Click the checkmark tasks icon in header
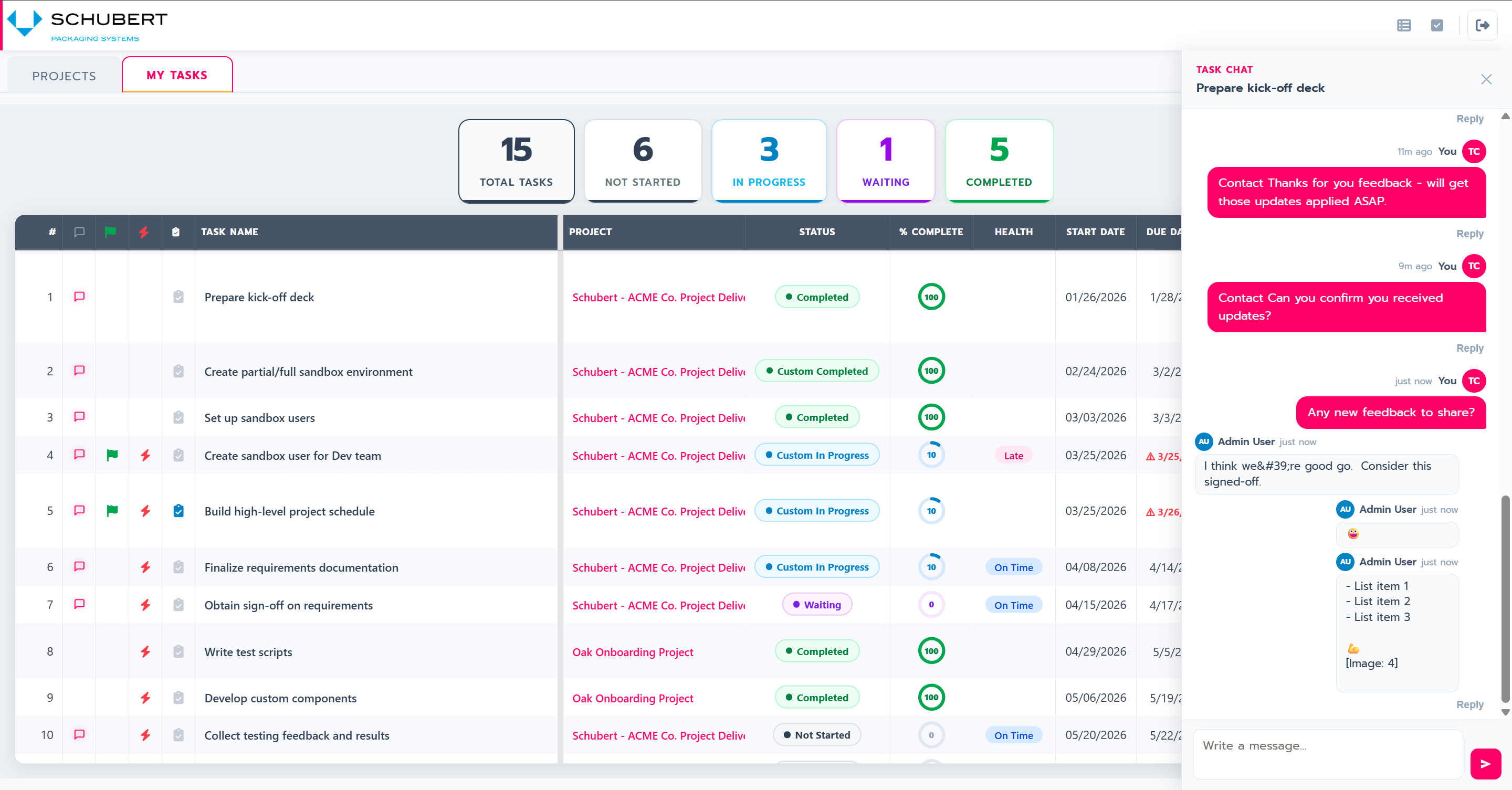Image resolution: width=1512 pixels, height=790 pixels. 1436,25
